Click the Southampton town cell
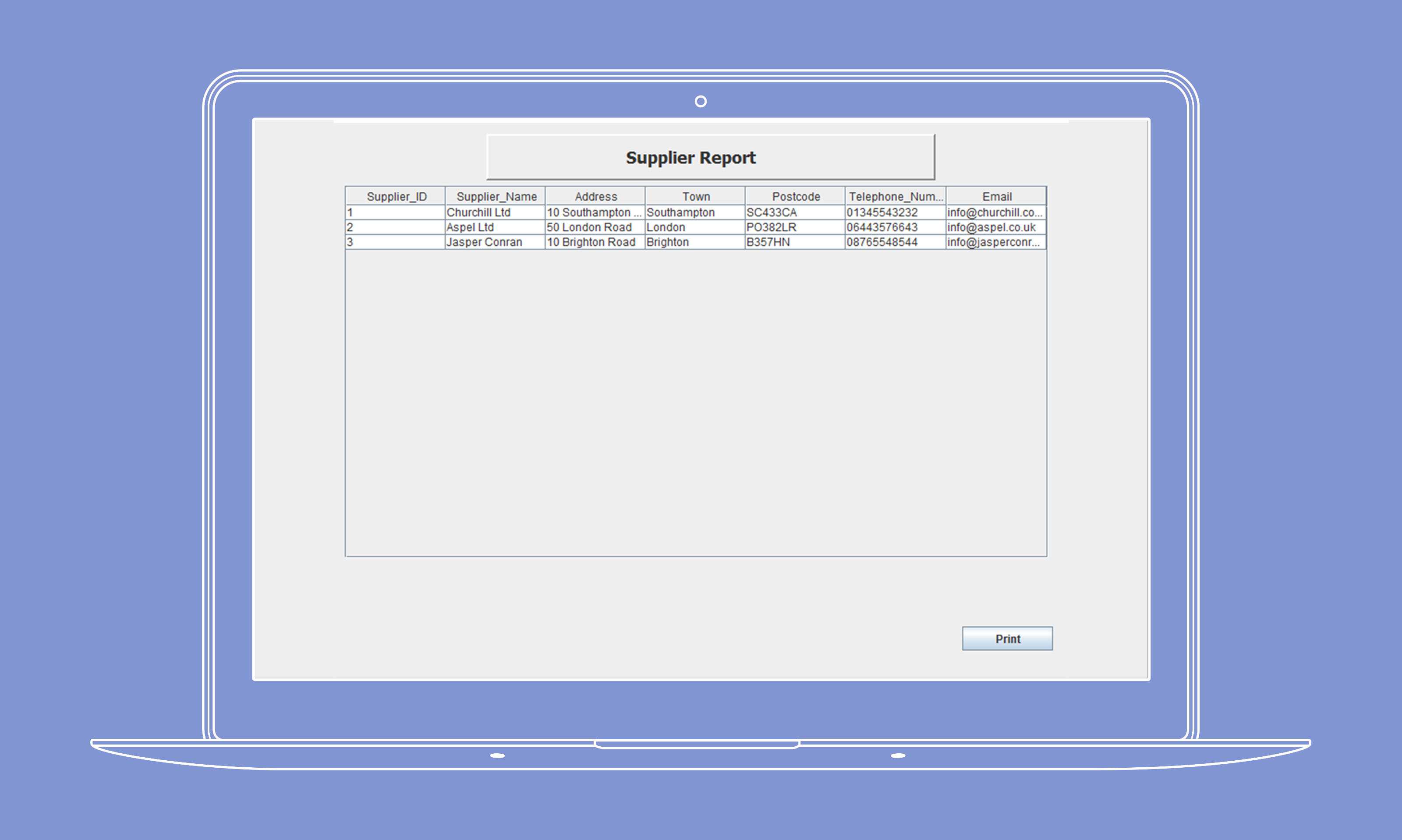This screenshot has height=840, width=1402. tap(695, 212)
